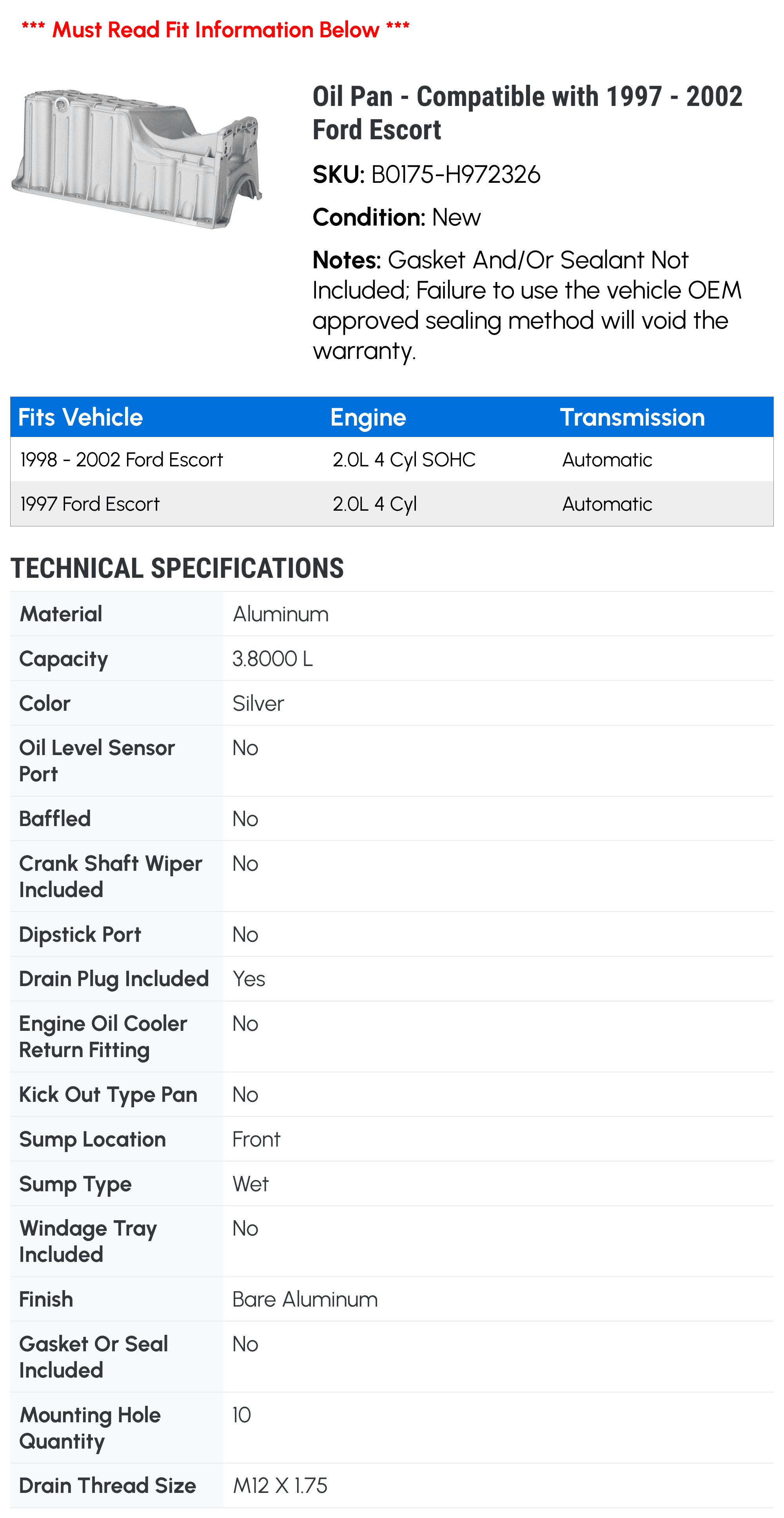
Task: Select the product title about Ford Escort
Action: [527, 113]
